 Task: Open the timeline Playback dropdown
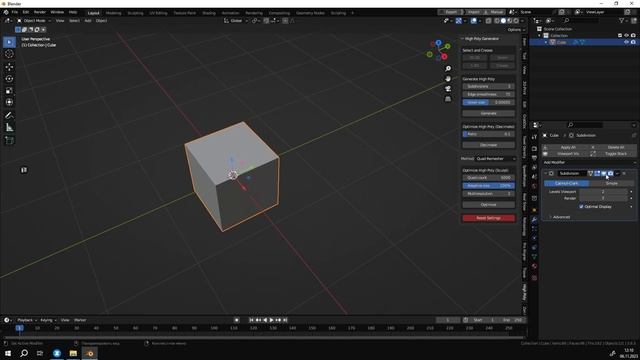coord(27,320)
